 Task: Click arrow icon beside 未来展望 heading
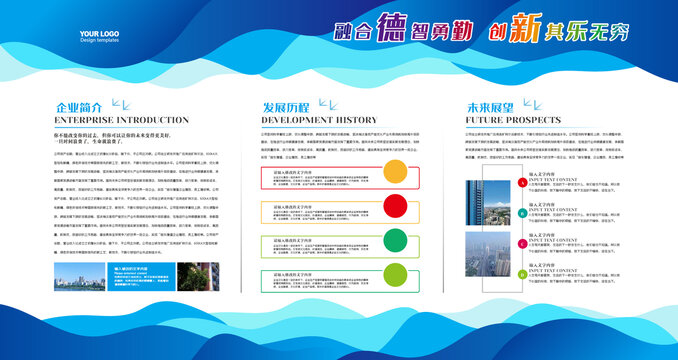[x=533, y=105]
